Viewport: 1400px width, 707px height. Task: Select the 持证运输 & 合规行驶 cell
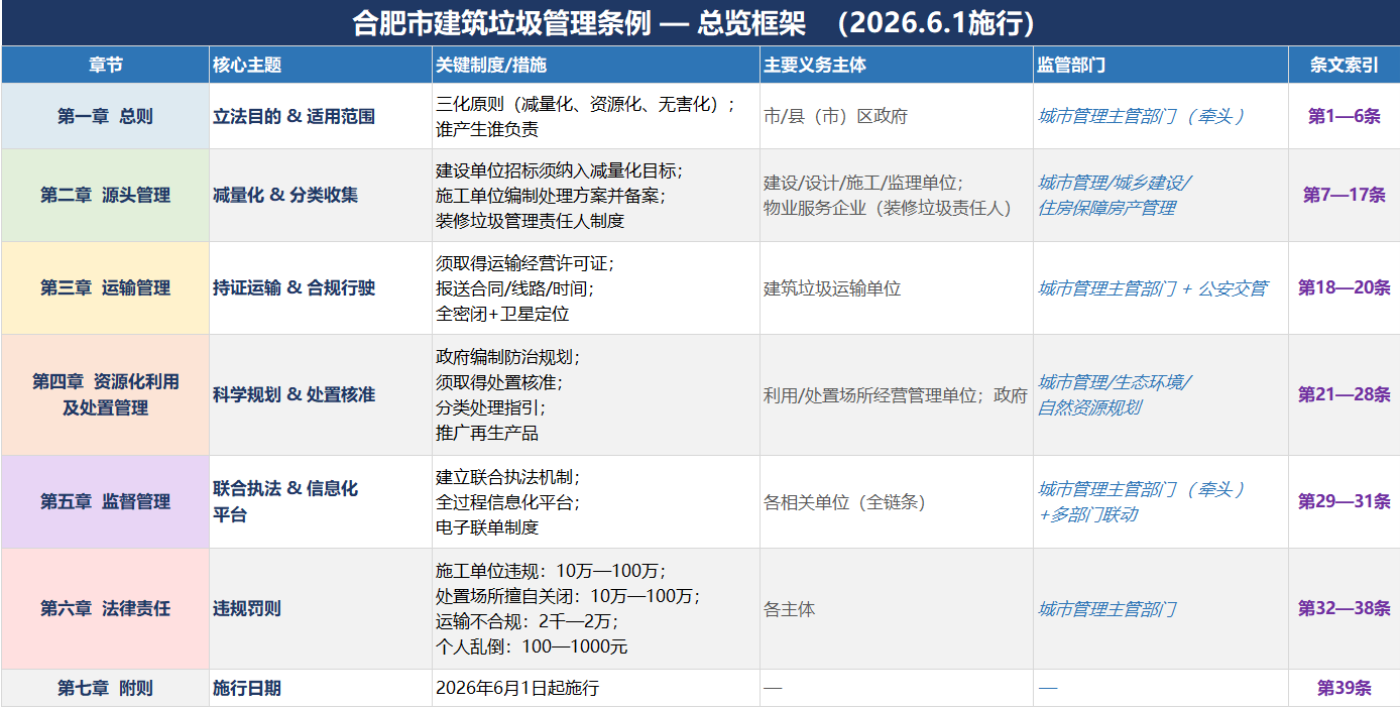point(294,288)
